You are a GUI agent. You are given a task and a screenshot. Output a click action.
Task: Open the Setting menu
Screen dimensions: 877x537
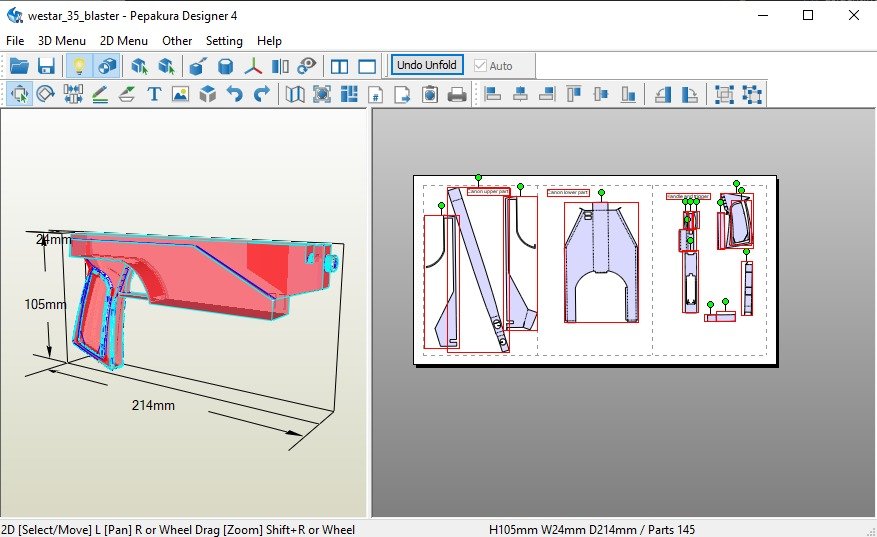click(224, 41)
